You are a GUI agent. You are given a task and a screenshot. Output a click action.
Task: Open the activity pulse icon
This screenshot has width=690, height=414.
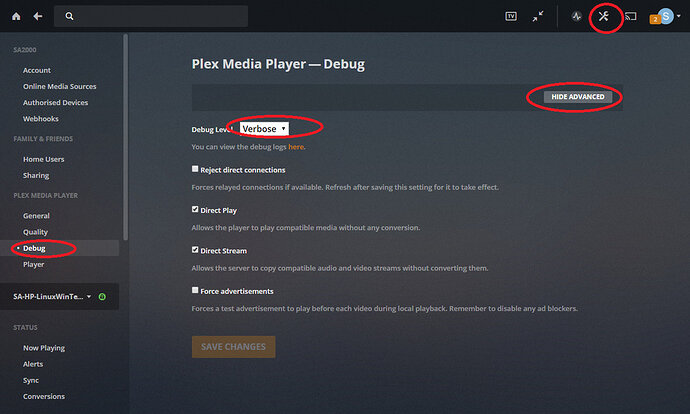pyautogui.click(x=576, y=16)
